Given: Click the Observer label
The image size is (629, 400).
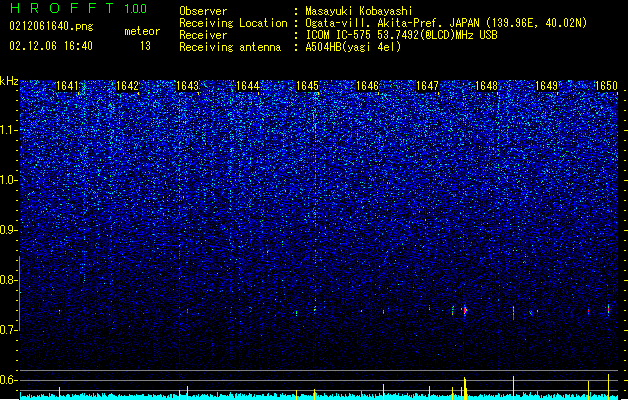Looking at the screenshot, I should pyautogui.click(x=203, y=11).
